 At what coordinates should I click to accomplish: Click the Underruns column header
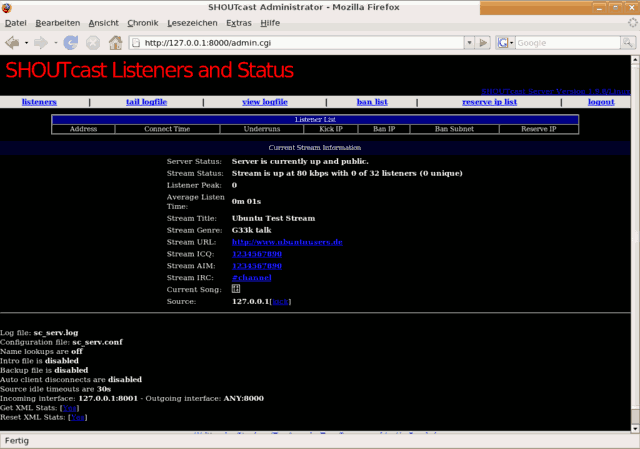262,129
